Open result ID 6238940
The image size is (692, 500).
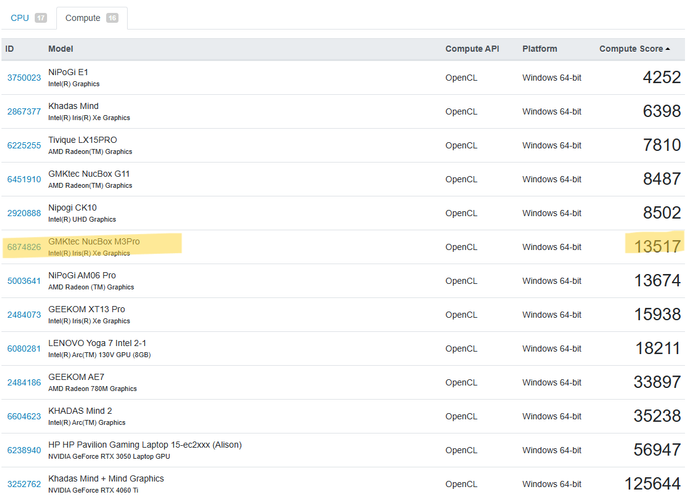pyautogui.click(x=24, y=451)
